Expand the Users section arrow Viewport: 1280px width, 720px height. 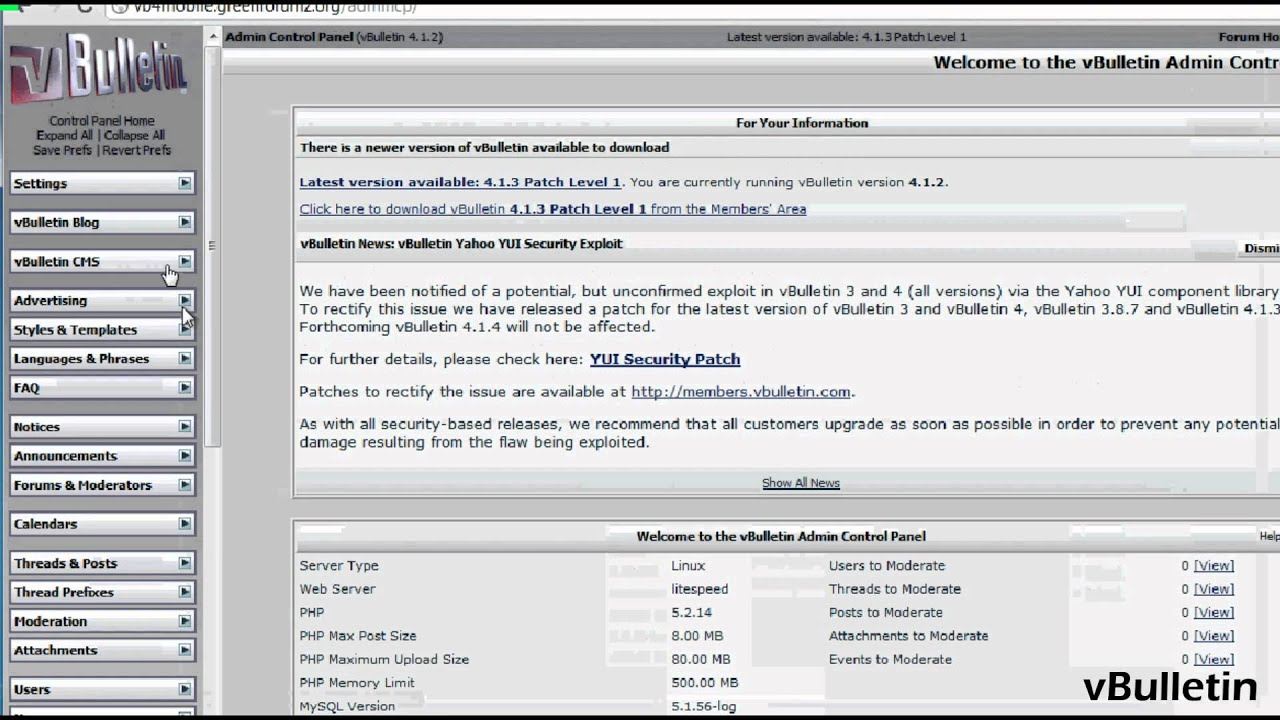[x=185, y=689]
